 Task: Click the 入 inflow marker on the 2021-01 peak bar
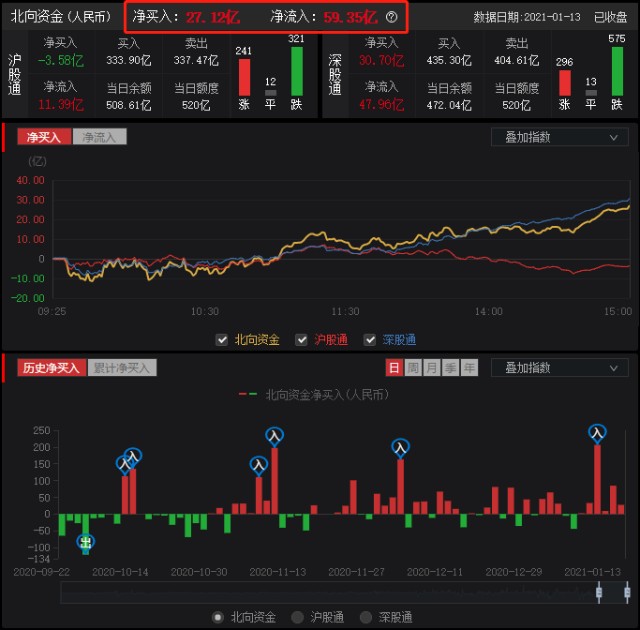tap(597, 433)
